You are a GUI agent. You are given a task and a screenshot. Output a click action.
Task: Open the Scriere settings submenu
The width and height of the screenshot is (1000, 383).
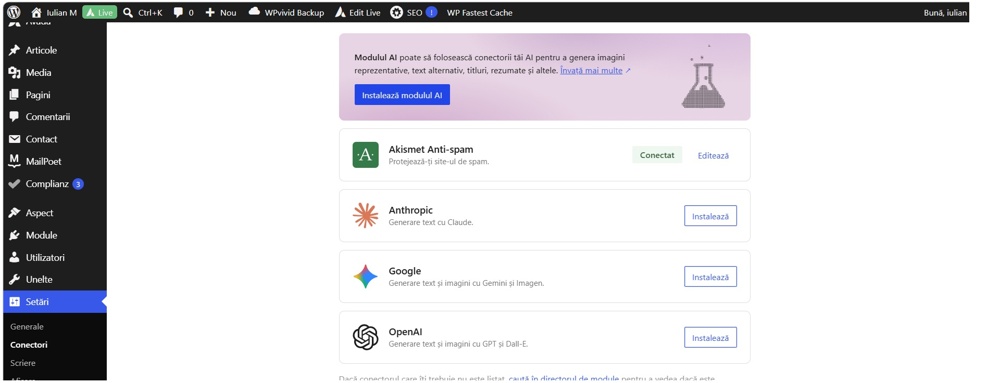click(x=23, y=363)
